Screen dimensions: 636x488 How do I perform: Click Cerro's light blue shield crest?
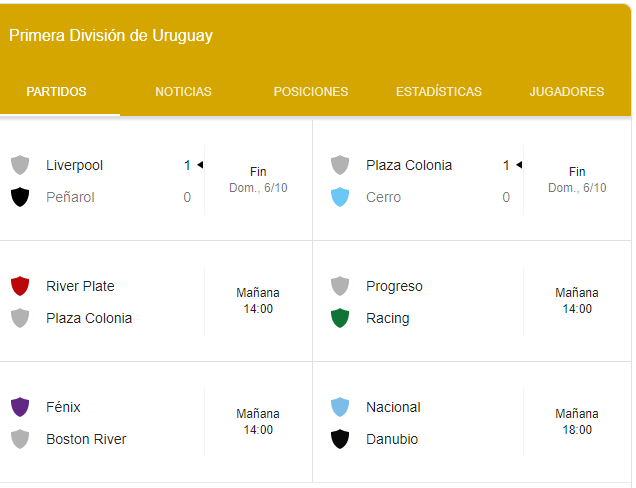(x=340, y=197)
